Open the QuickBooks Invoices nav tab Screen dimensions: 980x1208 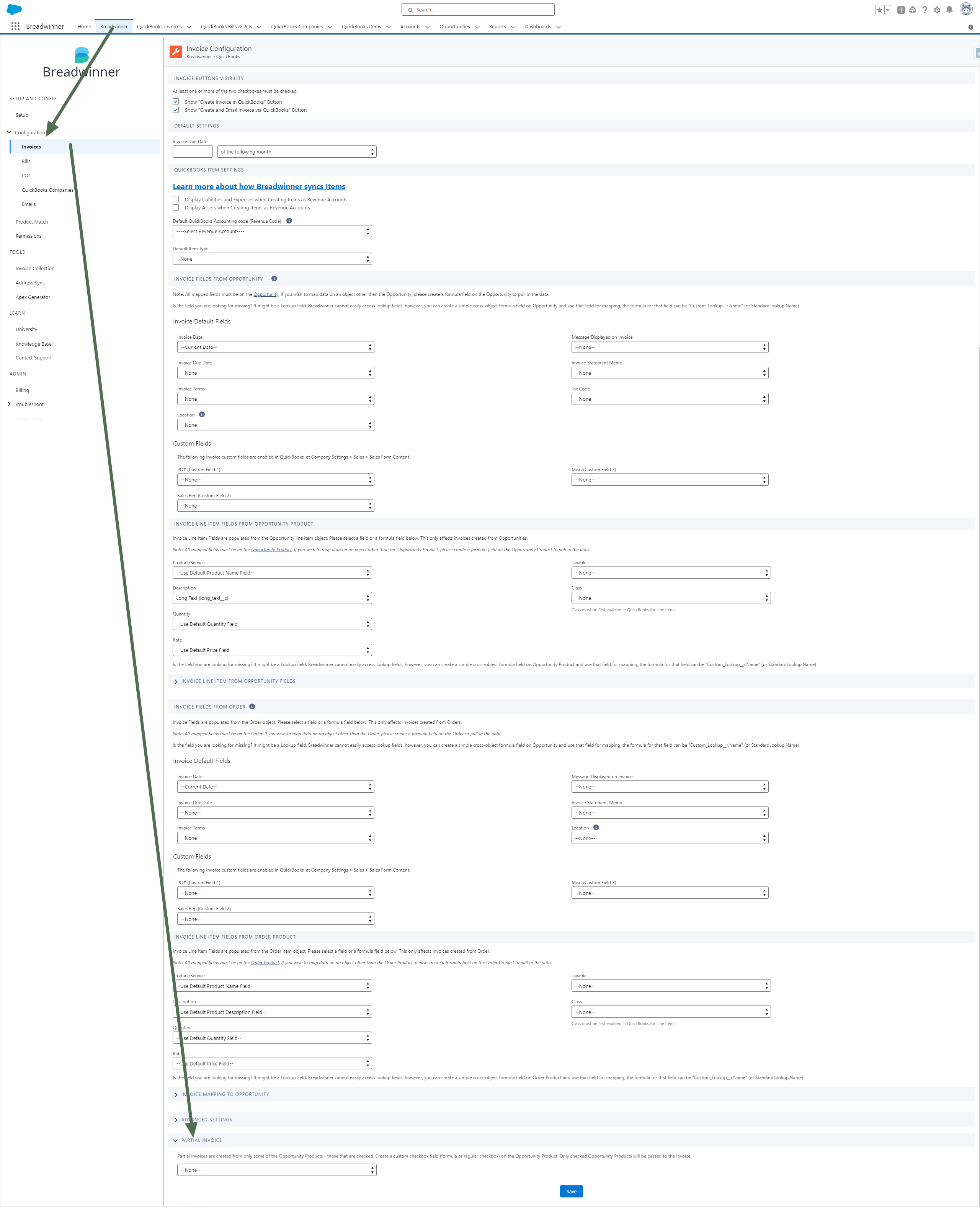(159, 26)
